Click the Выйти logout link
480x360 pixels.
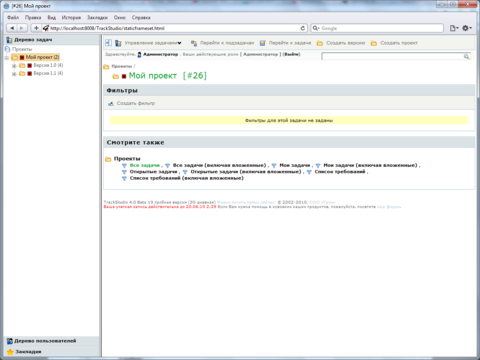click(291, 54)
